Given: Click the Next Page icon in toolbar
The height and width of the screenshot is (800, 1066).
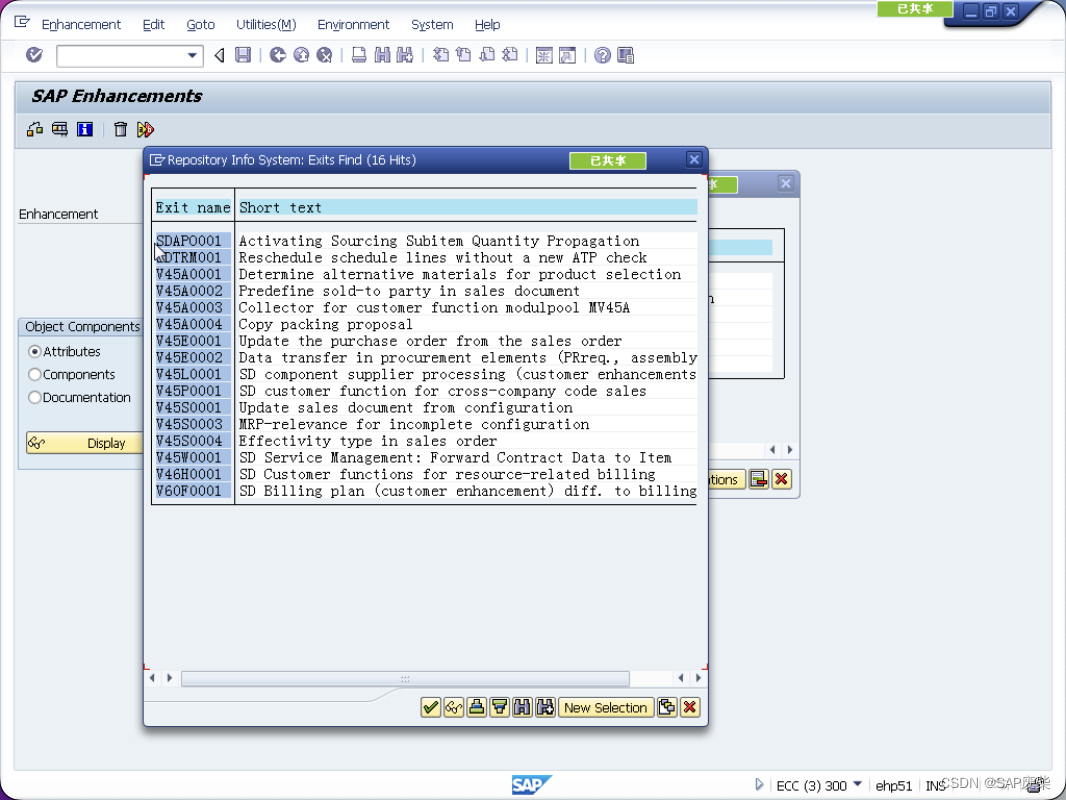Looking at the screenshot, I should [487, 55].
